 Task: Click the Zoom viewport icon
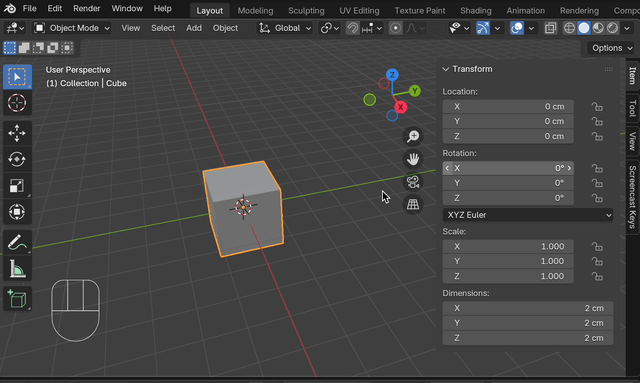click(x=413, y=136)
